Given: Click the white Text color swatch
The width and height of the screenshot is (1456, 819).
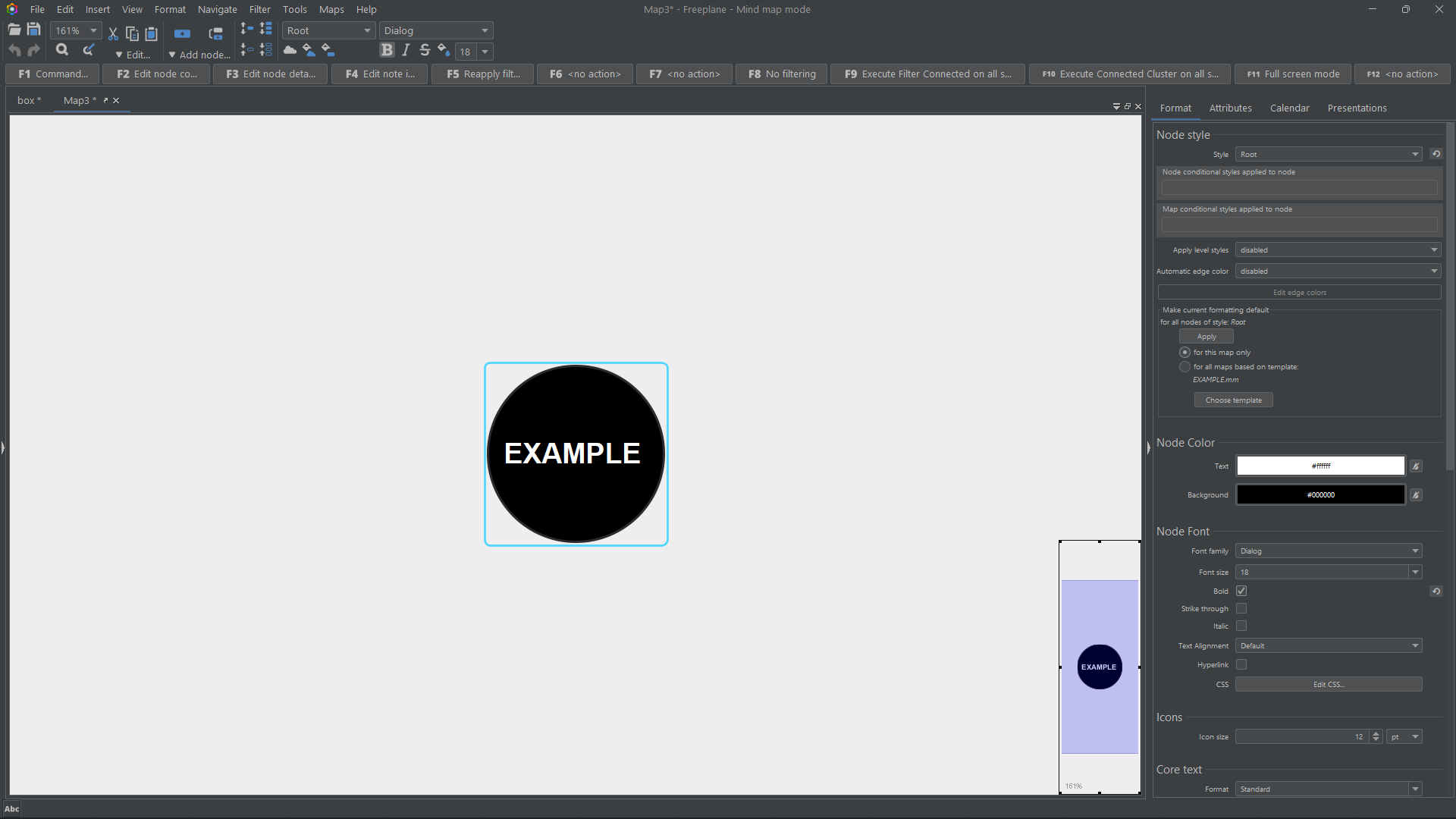Looking at the screenshot, I should [1320, 466].
